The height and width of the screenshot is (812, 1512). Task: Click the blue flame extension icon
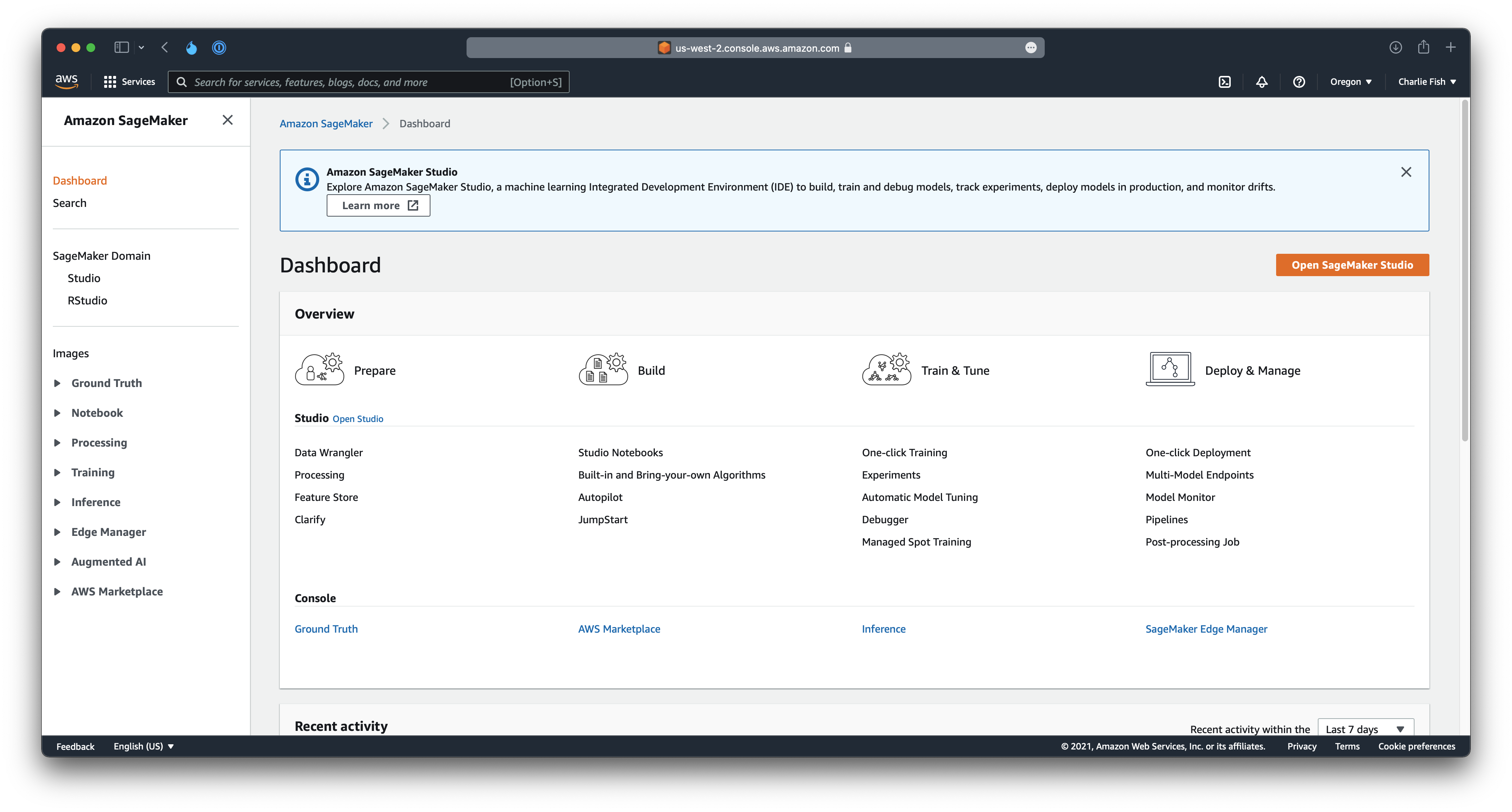[191, 48]
